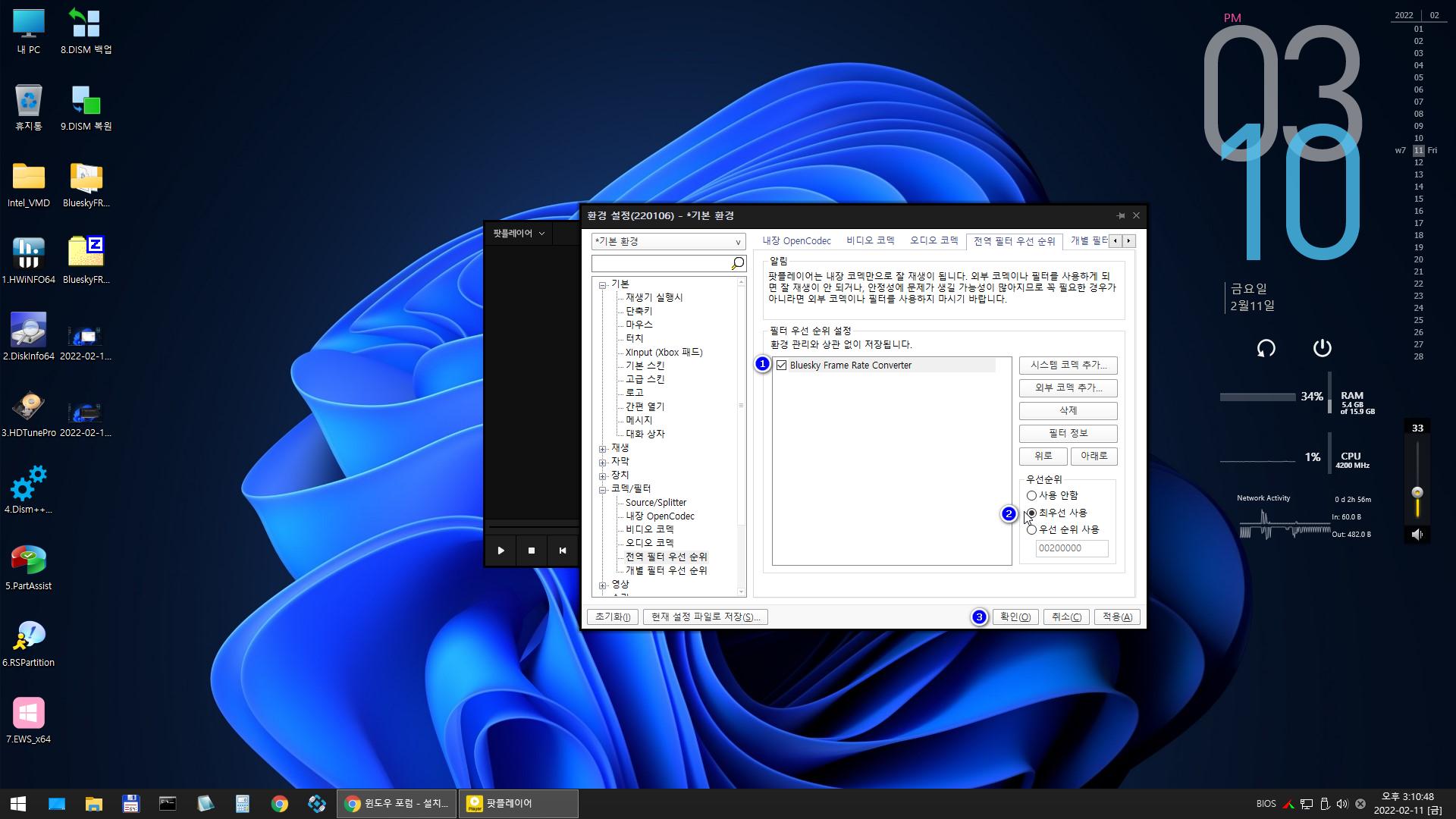Switch to the 개별 필터 tab
This screenshot has height=819, width=1456.
tap(1088, 241)
